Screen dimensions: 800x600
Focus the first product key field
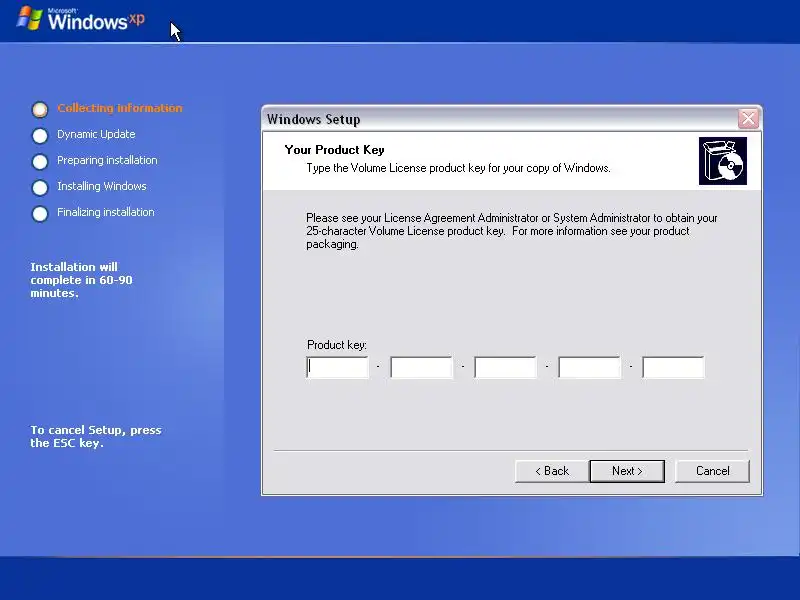coord(337,367)
